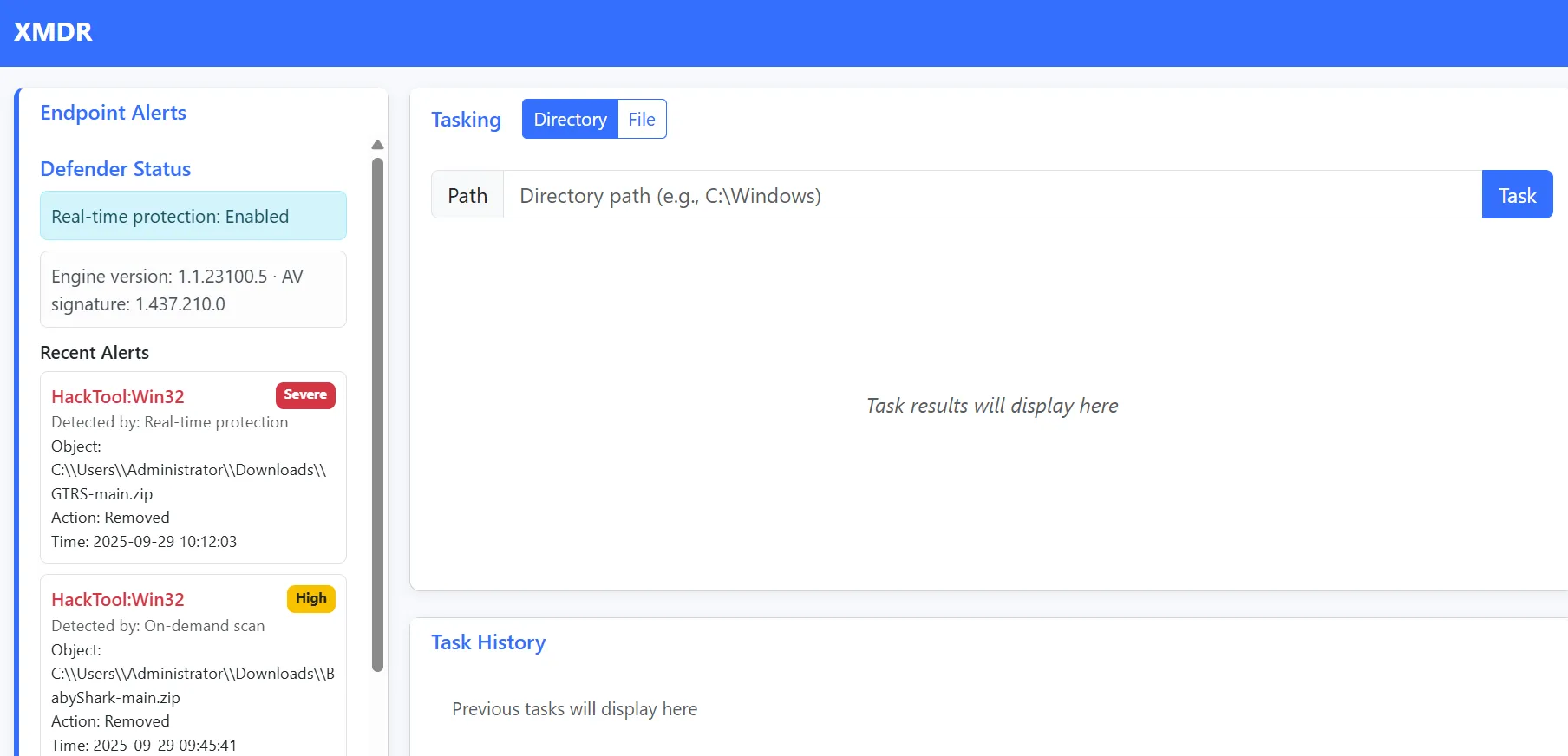Screen dimensions: 1568x756
Task: Click the scrollbar up arrow in alerts panel
Action: (377, 145)
